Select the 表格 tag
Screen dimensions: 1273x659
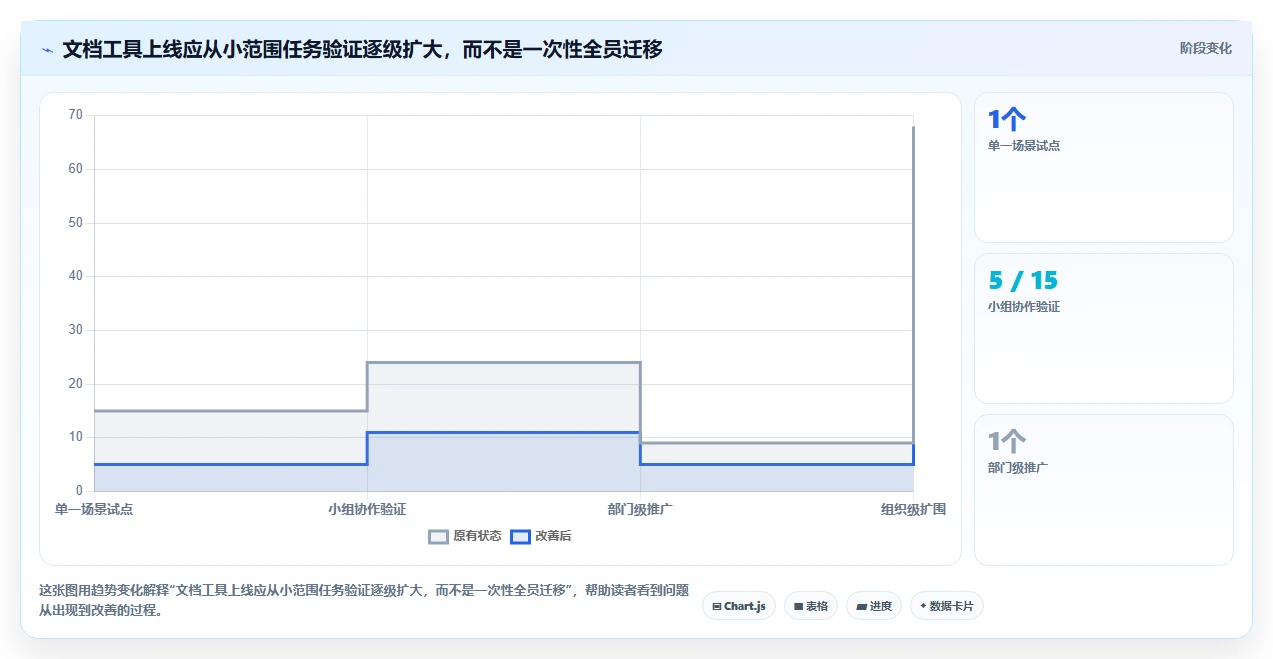pyautogui.click(x=811, y=606)
